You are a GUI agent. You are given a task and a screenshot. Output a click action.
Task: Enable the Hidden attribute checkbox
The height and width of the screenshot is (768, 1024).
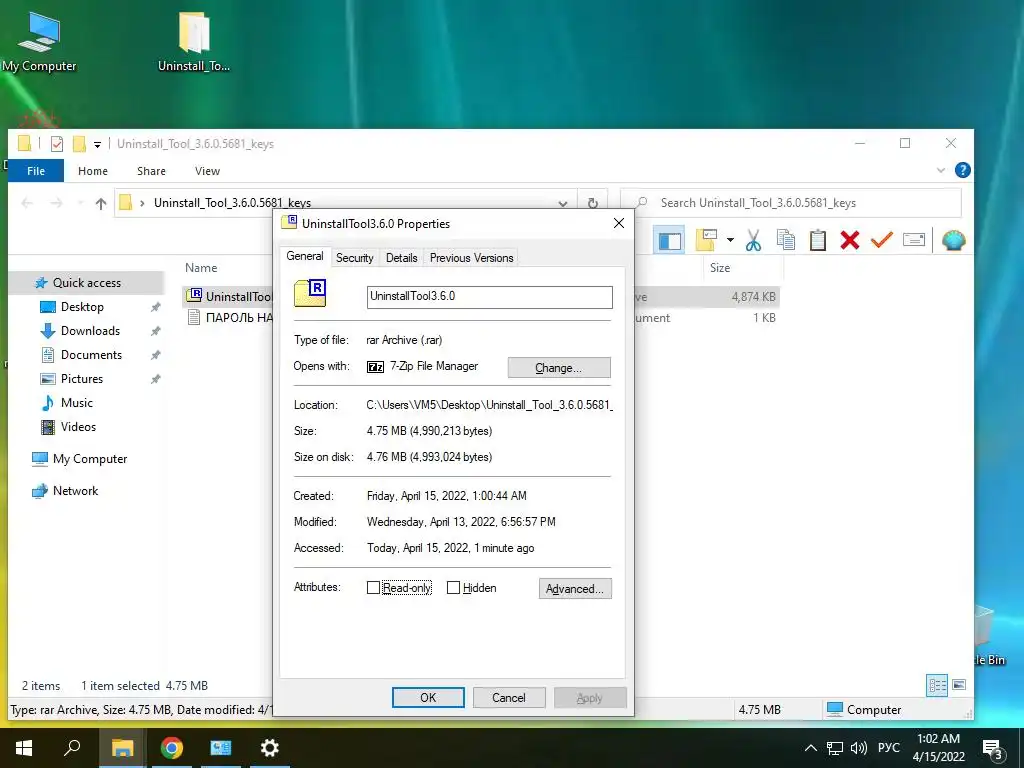[453, 588]
